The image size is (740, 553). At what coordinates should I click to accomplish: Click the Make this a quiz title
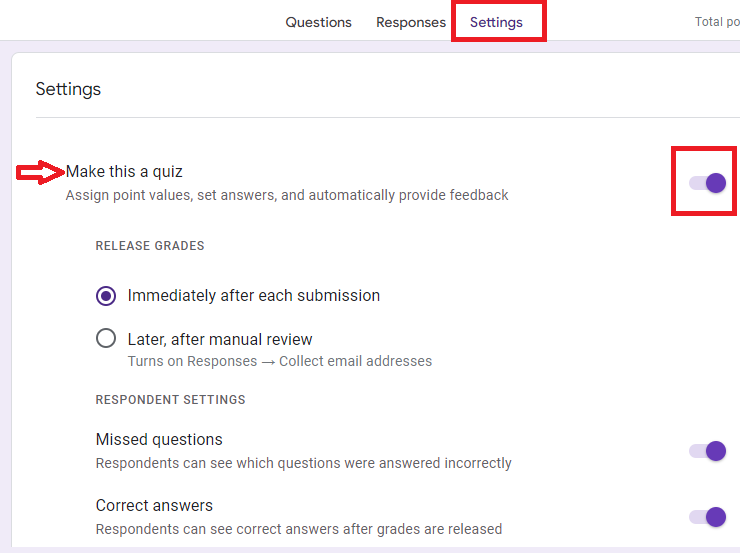(124, 172)
